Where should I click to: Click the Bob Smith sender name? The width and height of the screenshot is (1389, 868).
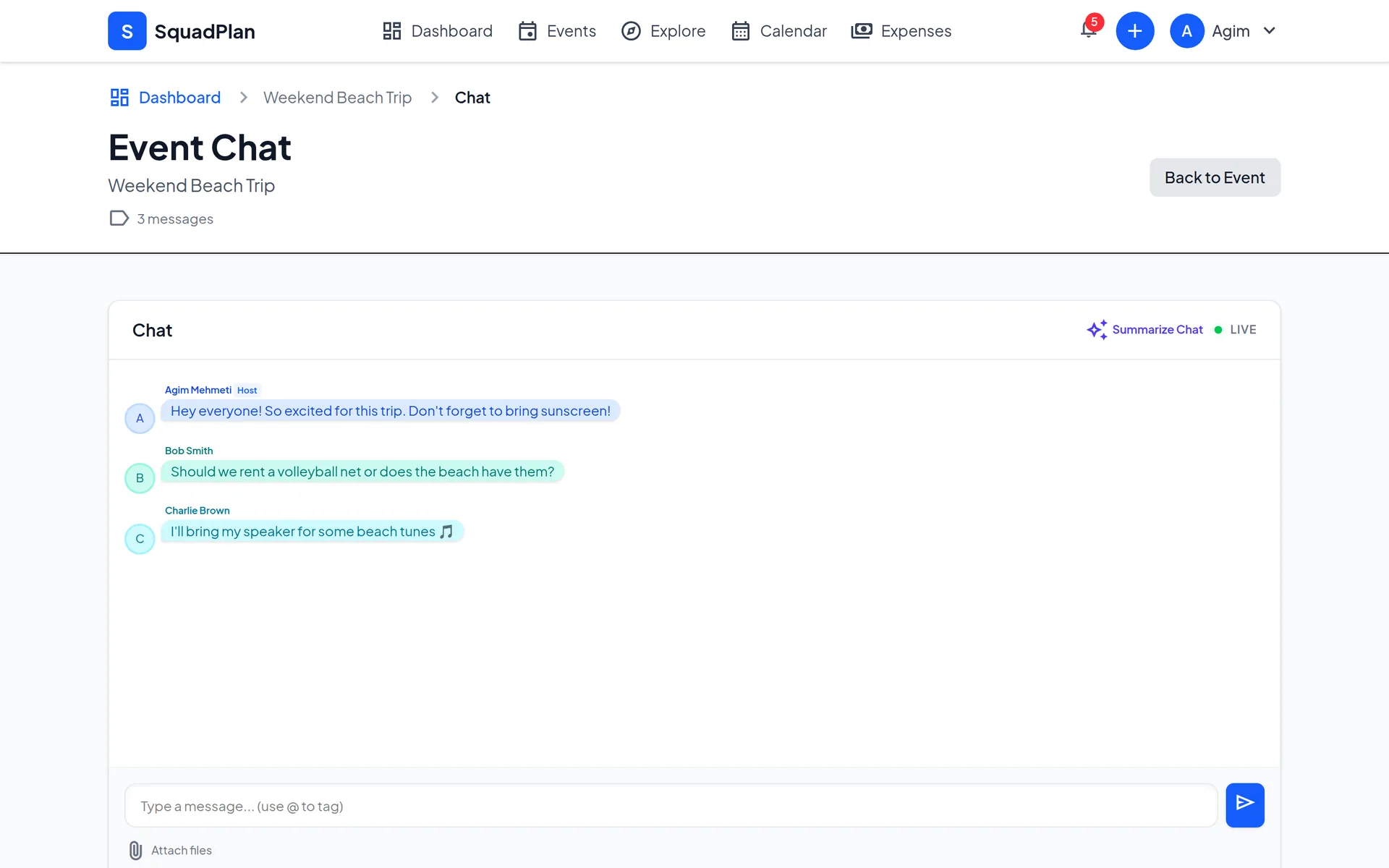(x=189, y=451)
